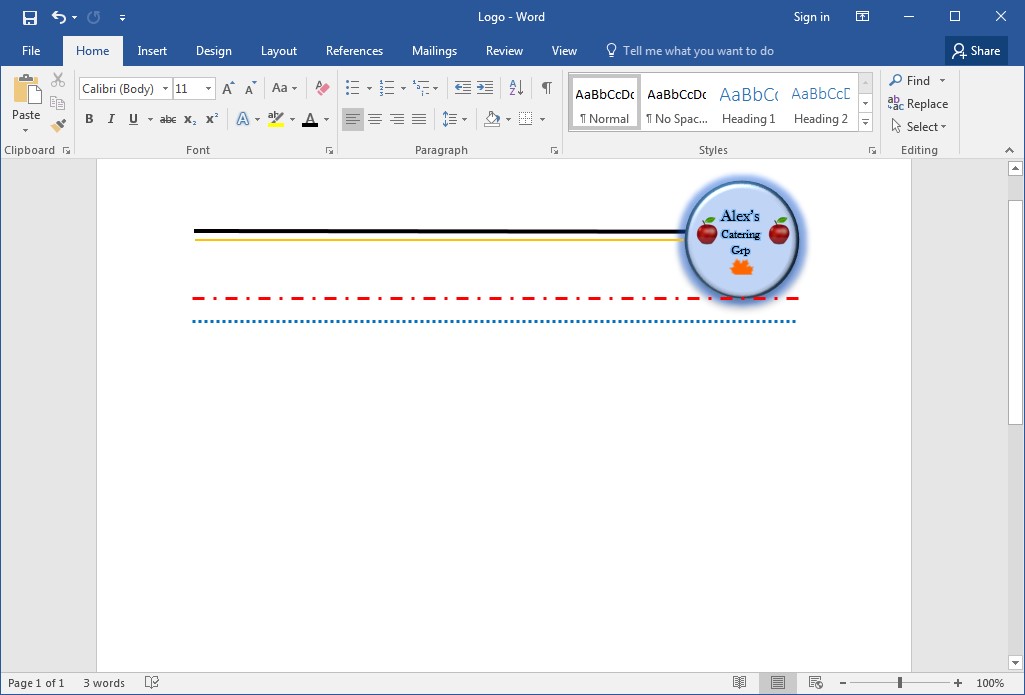The image size is (1025, 695).
Task: Click the zoom slider in the status bar
Action: pos(899,683)
